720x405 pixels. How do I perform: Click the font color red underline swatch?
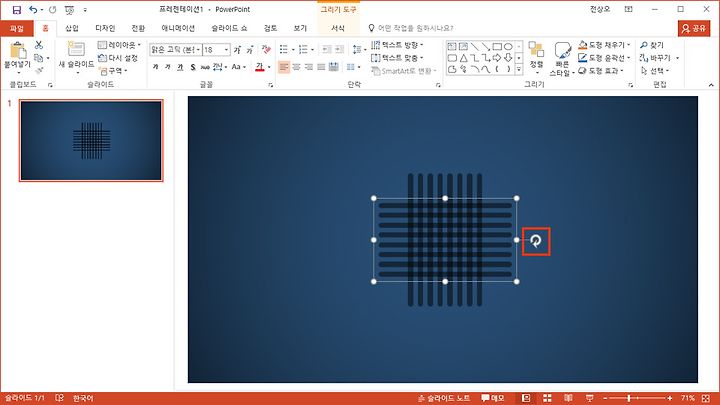[260, 67]
